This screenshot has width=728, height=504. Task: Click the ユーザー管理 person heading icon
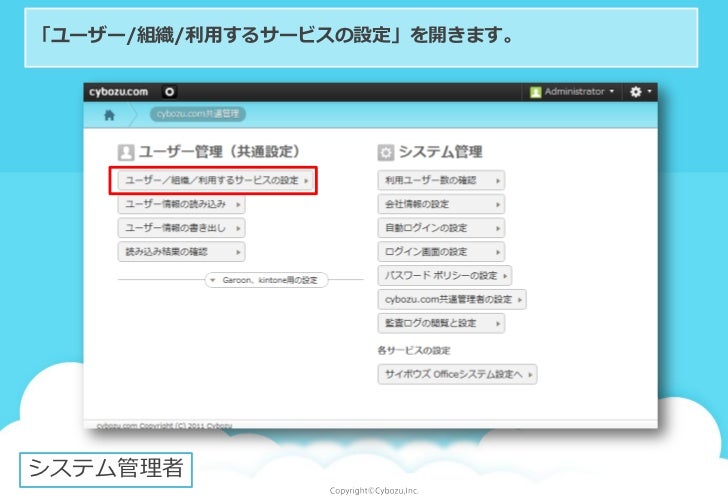point(126,152)
